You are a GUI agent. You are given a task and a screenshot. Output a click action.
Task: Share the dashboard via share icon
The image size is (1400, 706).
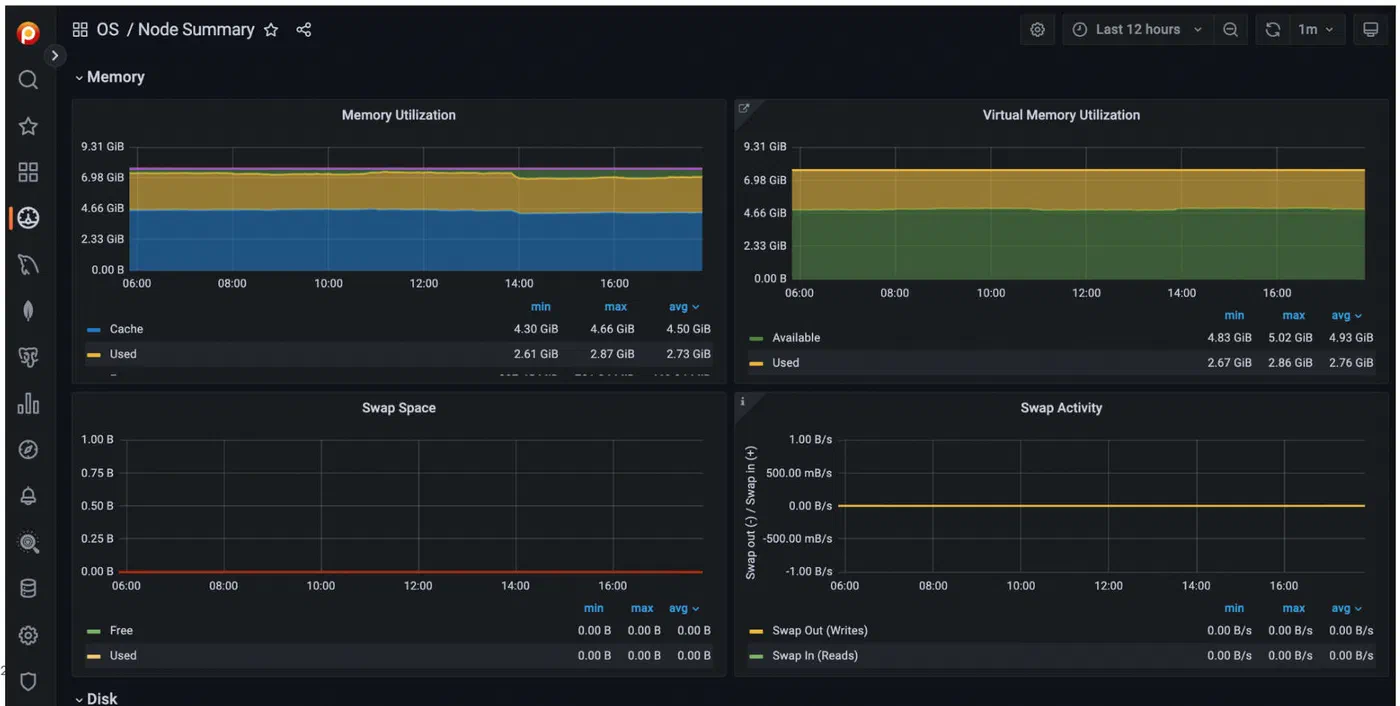(304, 30)
